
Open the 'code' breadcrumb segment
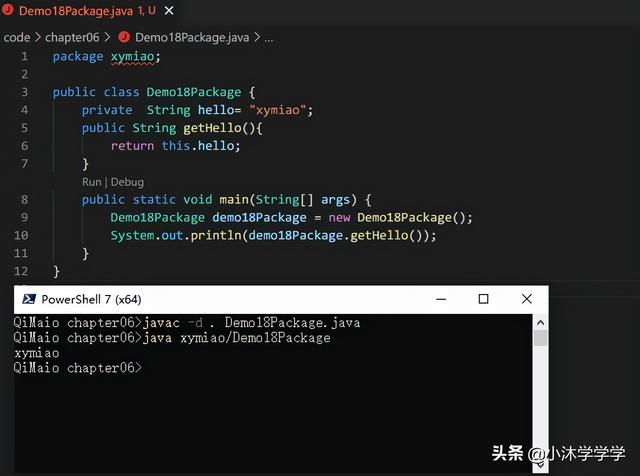tap(17, 38)
